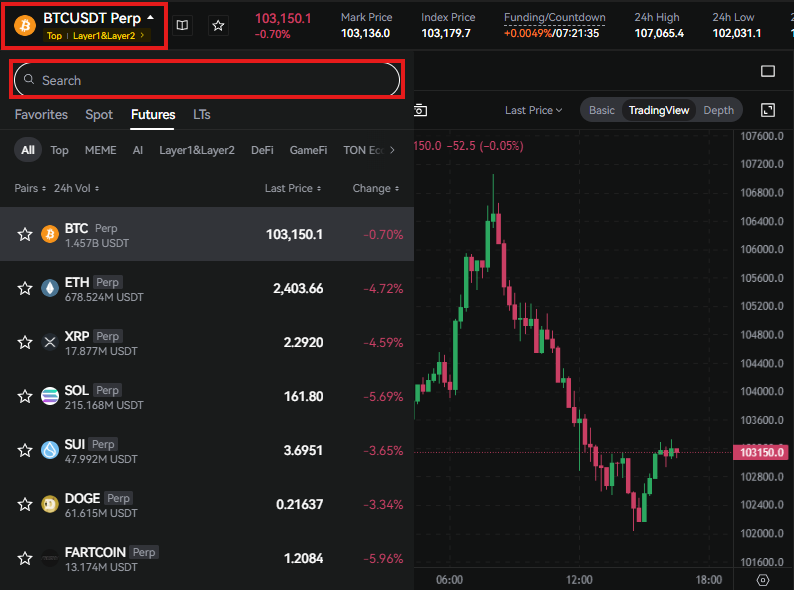Sort the list by Last Price column
The height and width of the screenshot is (590, 794).
[293, 188]
